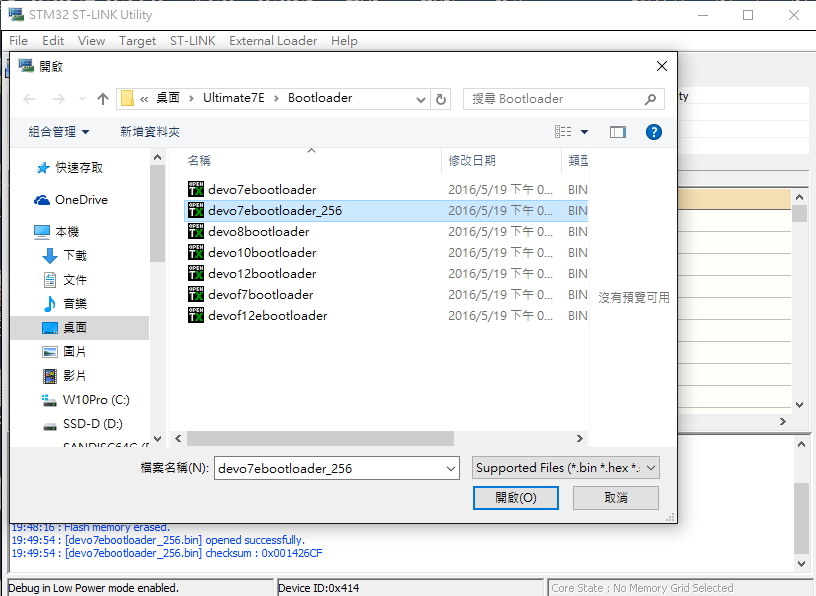816x596 pixels.
Task: Go up one folder level
Action: [x=103, y=99]
